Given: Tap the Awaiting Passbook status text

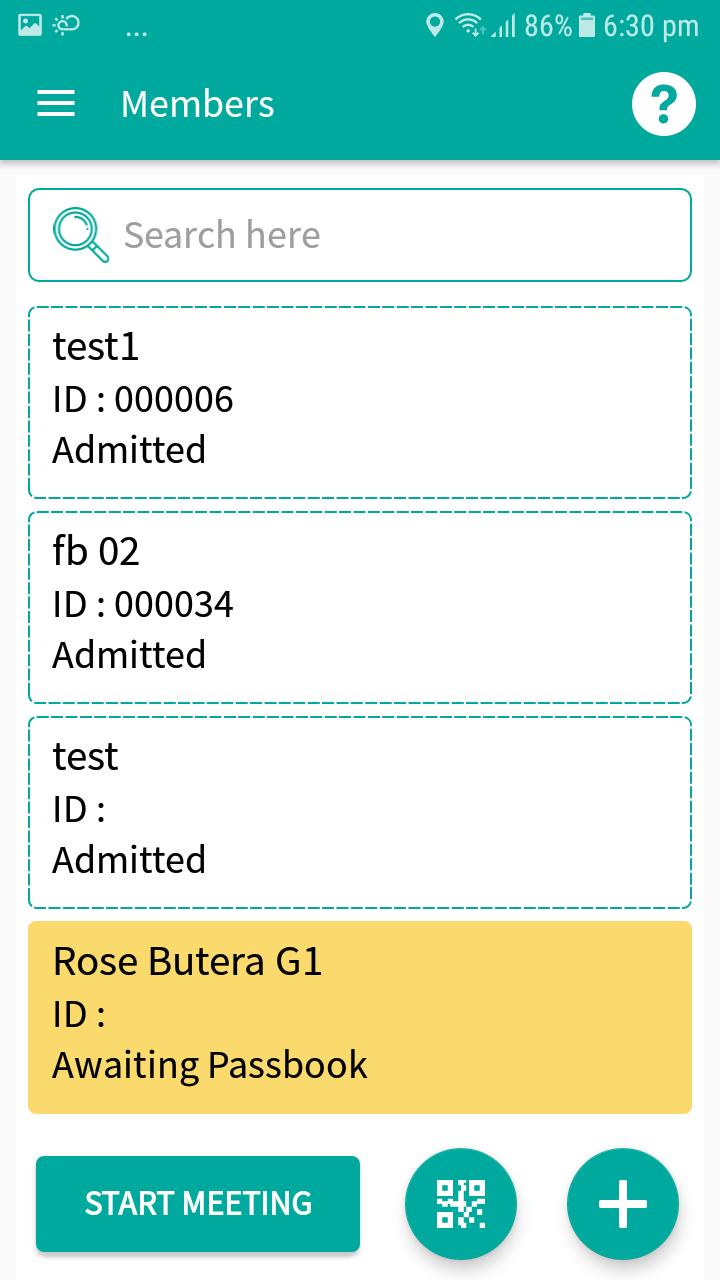Looking at the screenshot, I should [210, 1065].
